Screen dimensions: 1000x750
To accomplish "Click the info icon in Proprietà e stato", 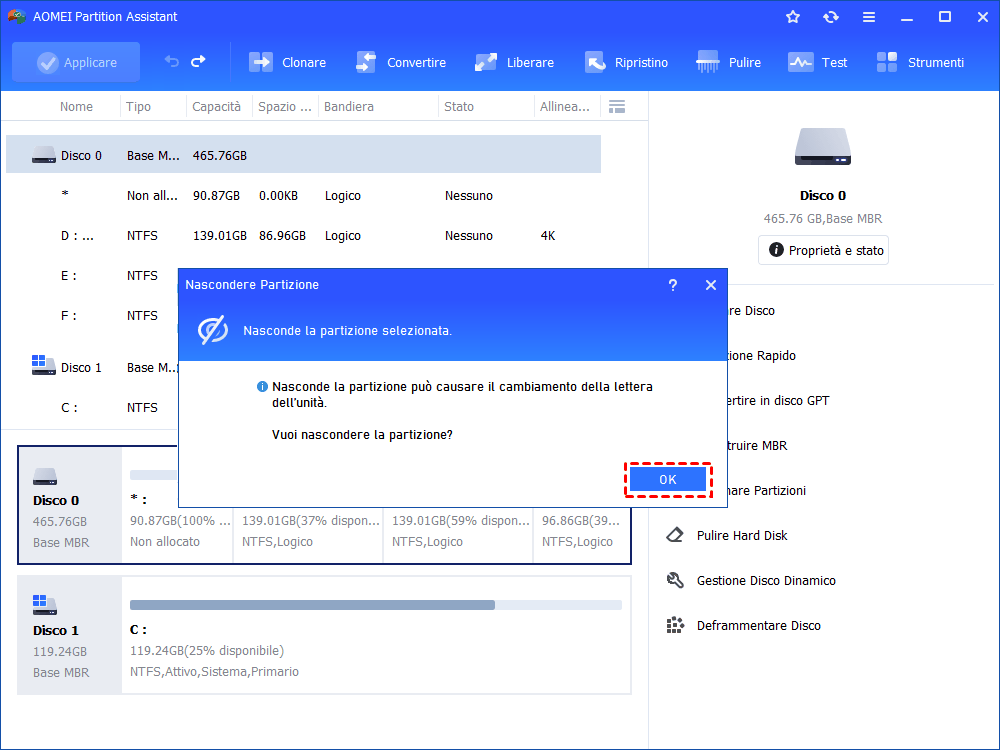I will 776,250.
